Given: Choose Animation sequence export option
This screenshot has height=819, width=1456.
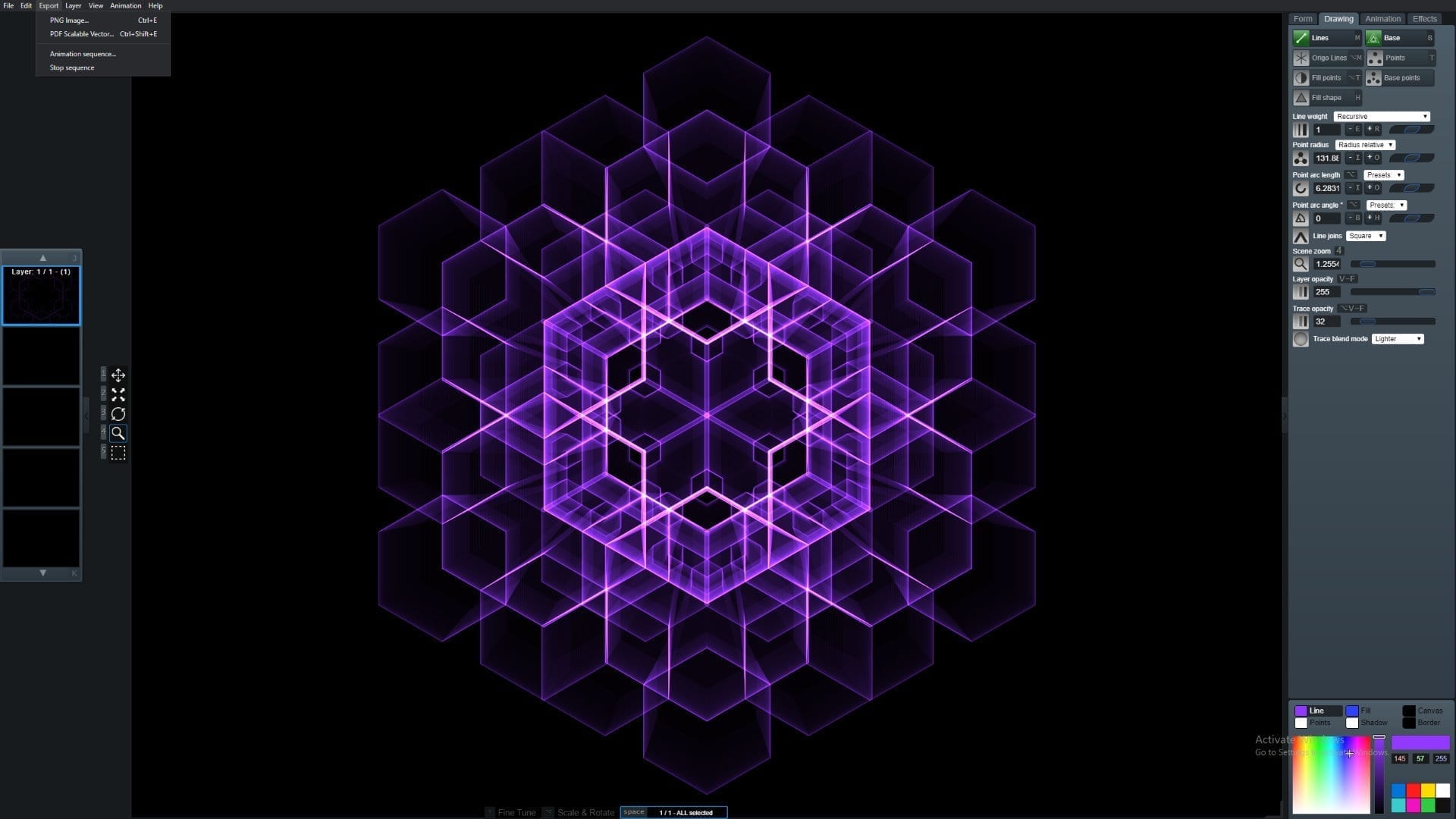Looking at the screenshot, I should (103, 54).
